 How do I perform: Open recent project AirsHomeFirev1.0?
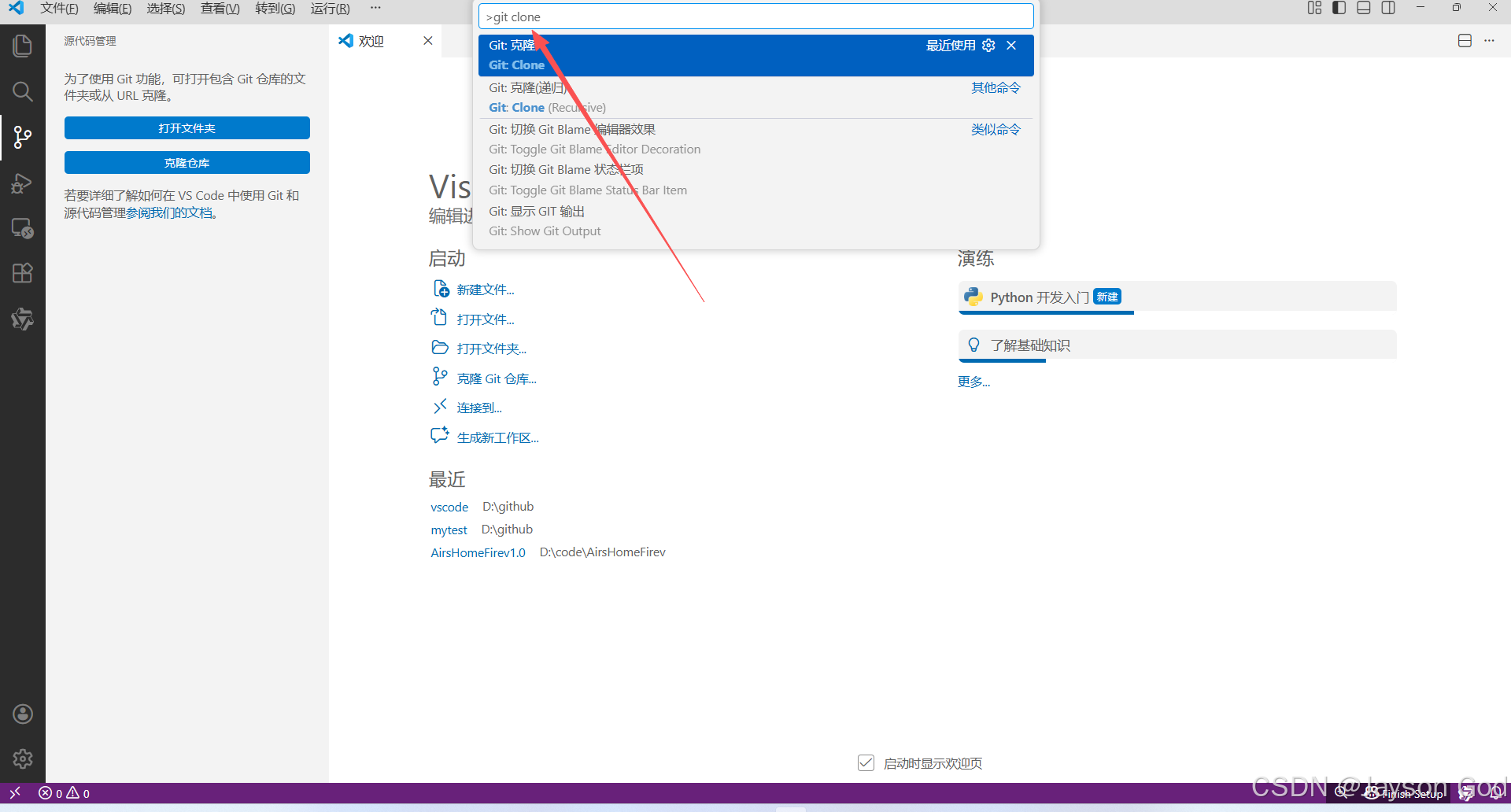[x=478, y=552]
